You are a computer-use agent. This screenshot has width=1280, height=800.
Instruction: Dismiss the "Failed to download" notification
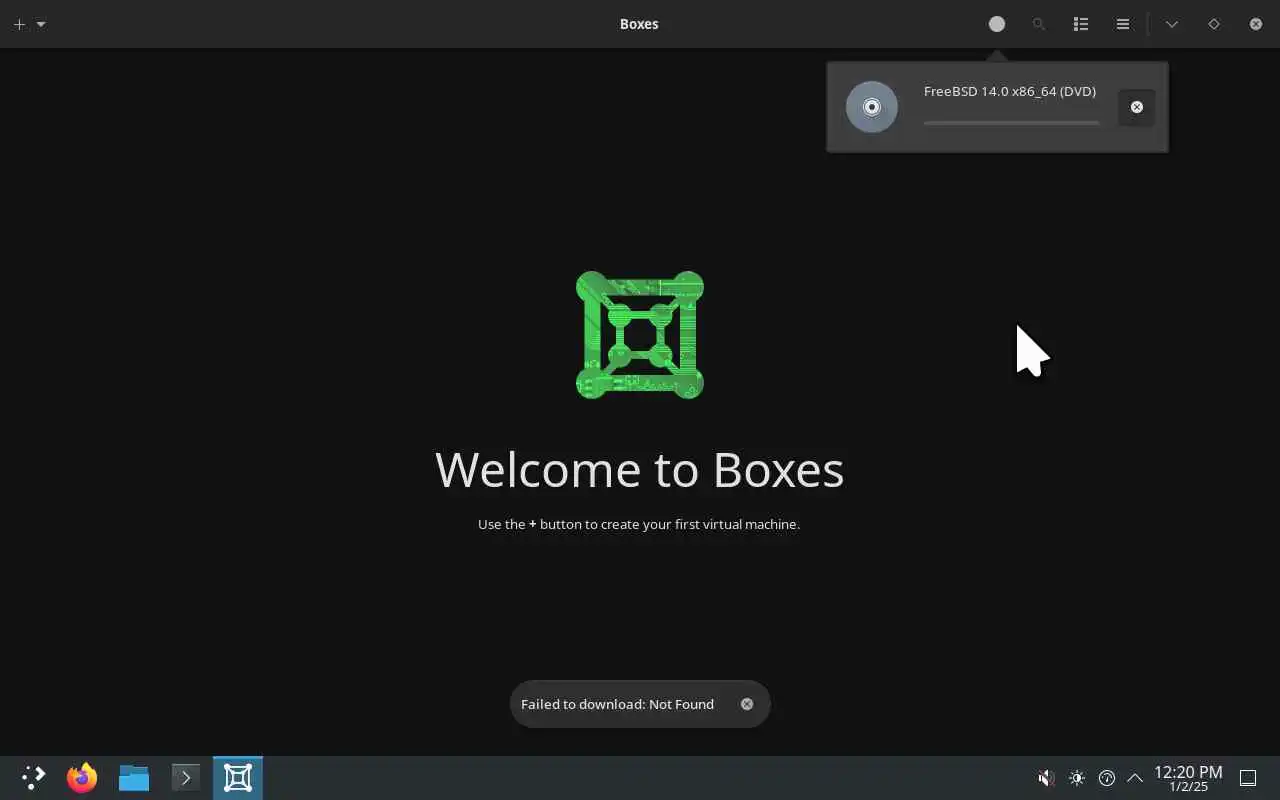[x=747, y=704]
